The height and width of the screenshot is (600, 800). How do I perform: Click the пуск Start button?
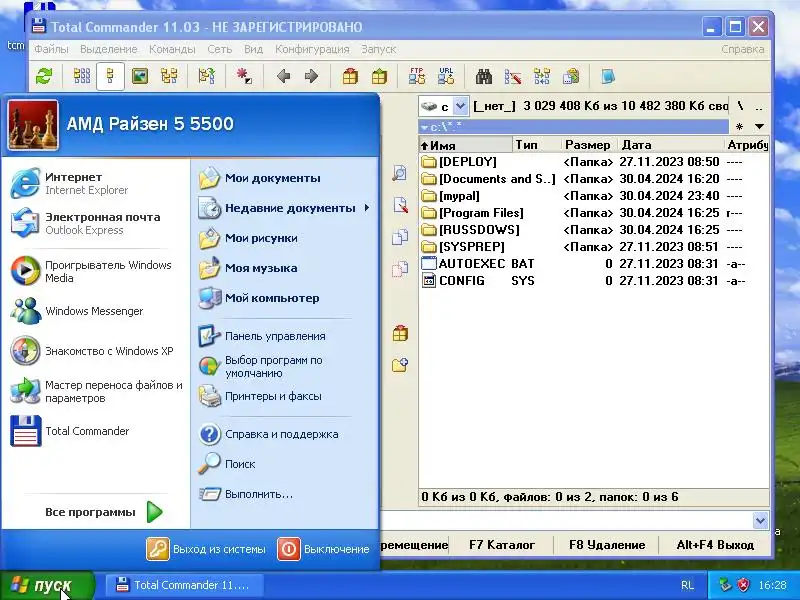point(47,585)
